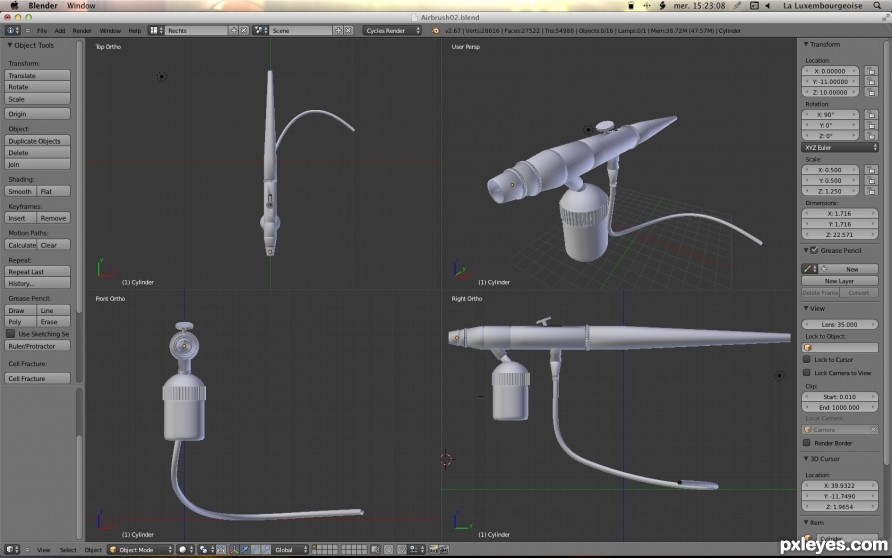The width and height of the screenshot is (892, 558).
Task: Toggle the proportional editing circle icon
Action: 389,549
